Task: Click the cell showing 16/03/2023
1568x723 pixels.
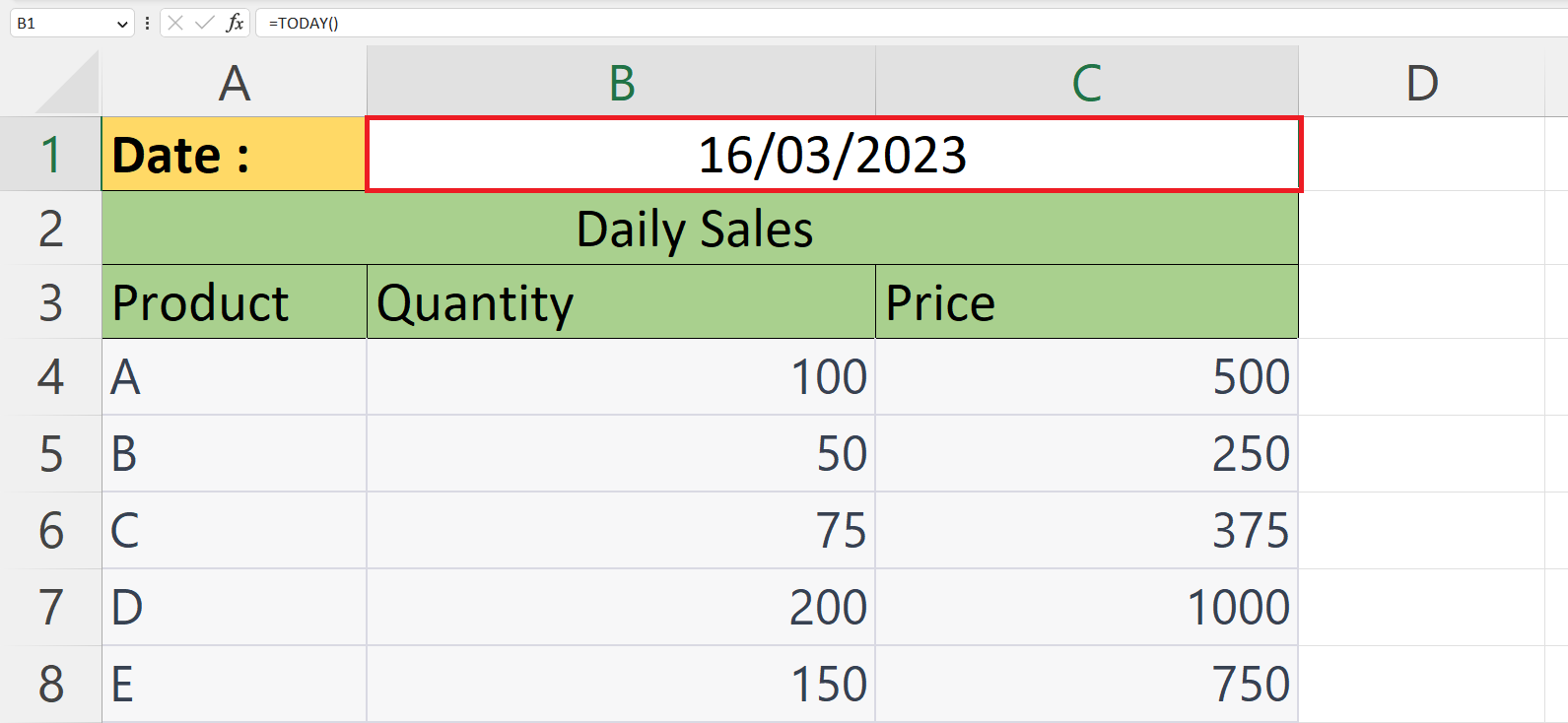Action: [x=834, y=155]
